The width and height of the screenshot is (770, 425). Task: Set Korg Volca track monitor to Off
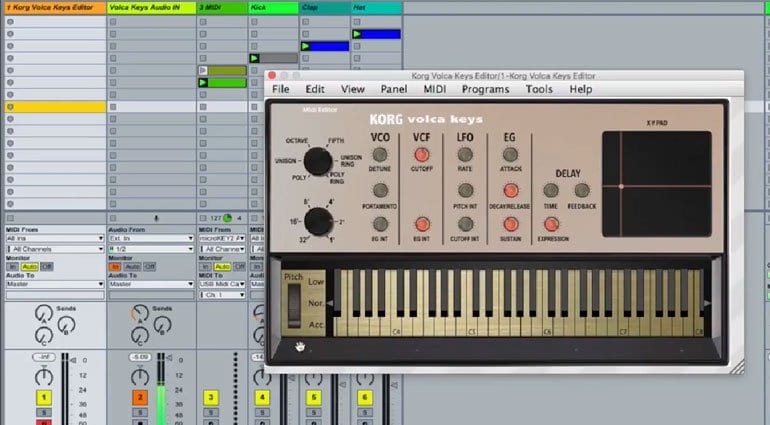[x=47, y=266]
